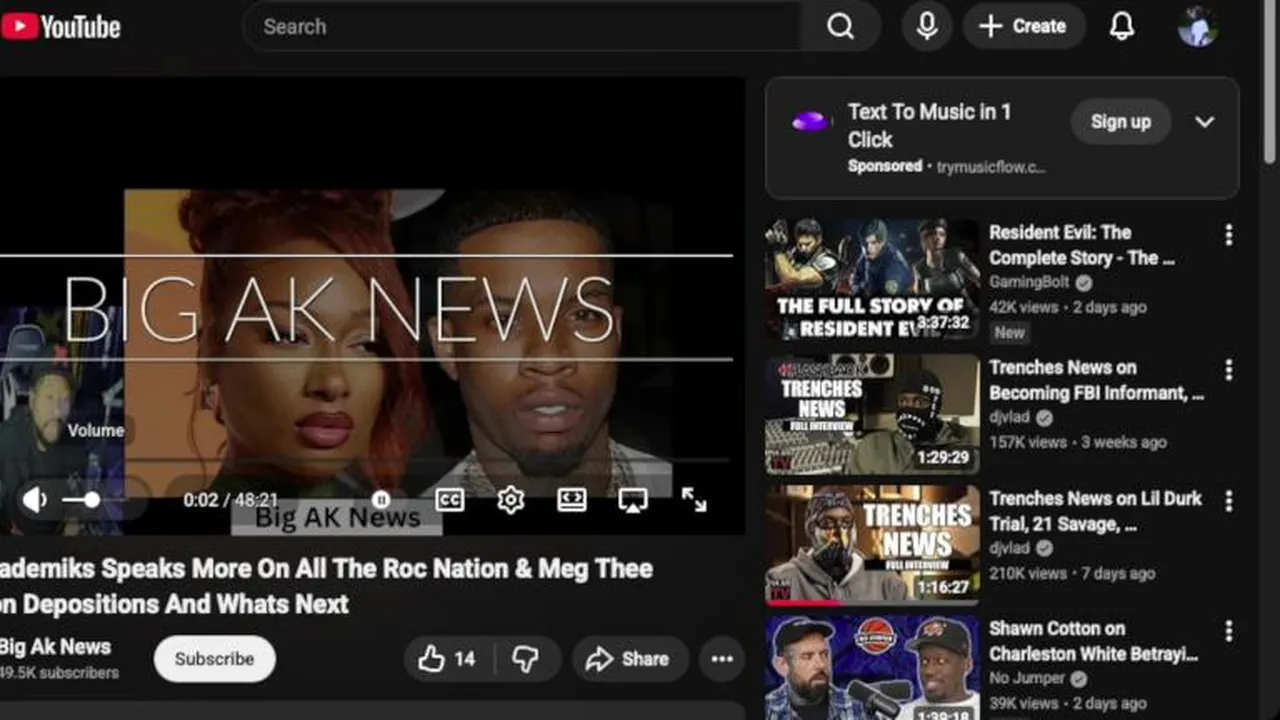Cast video with AirPlay icon
Screen dimensions: 1280x720
click(x=632, y=500)
